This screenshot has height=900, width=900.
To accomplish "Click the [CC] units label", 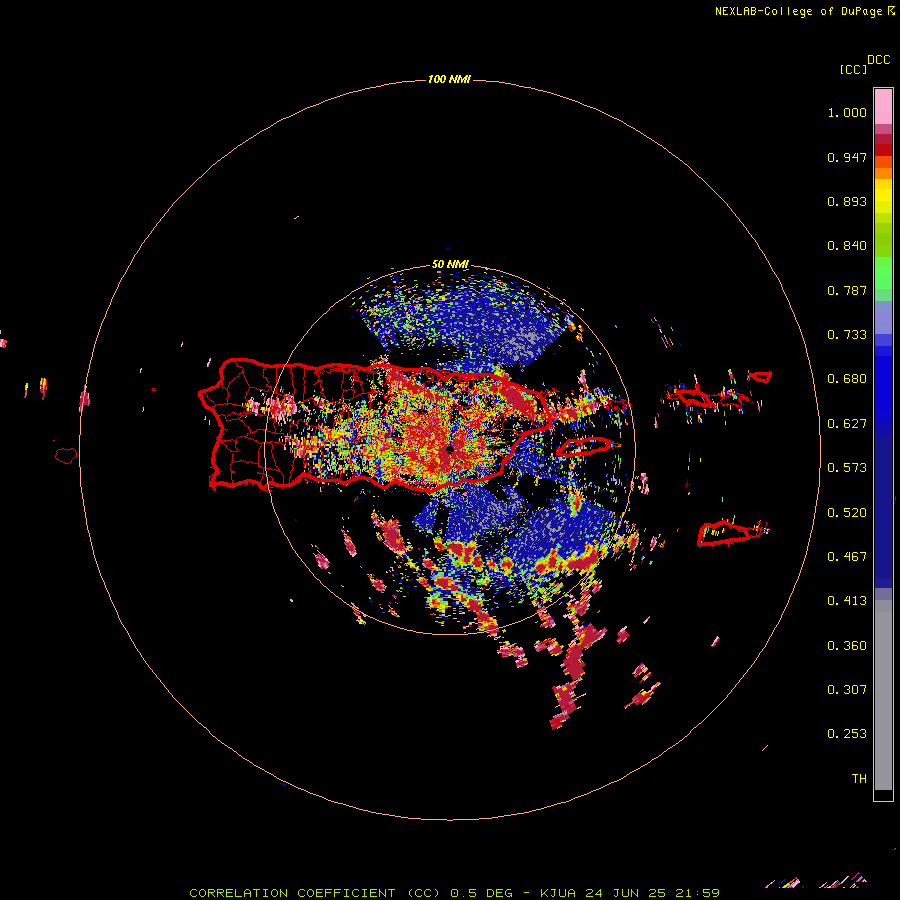I will point(853,69).
